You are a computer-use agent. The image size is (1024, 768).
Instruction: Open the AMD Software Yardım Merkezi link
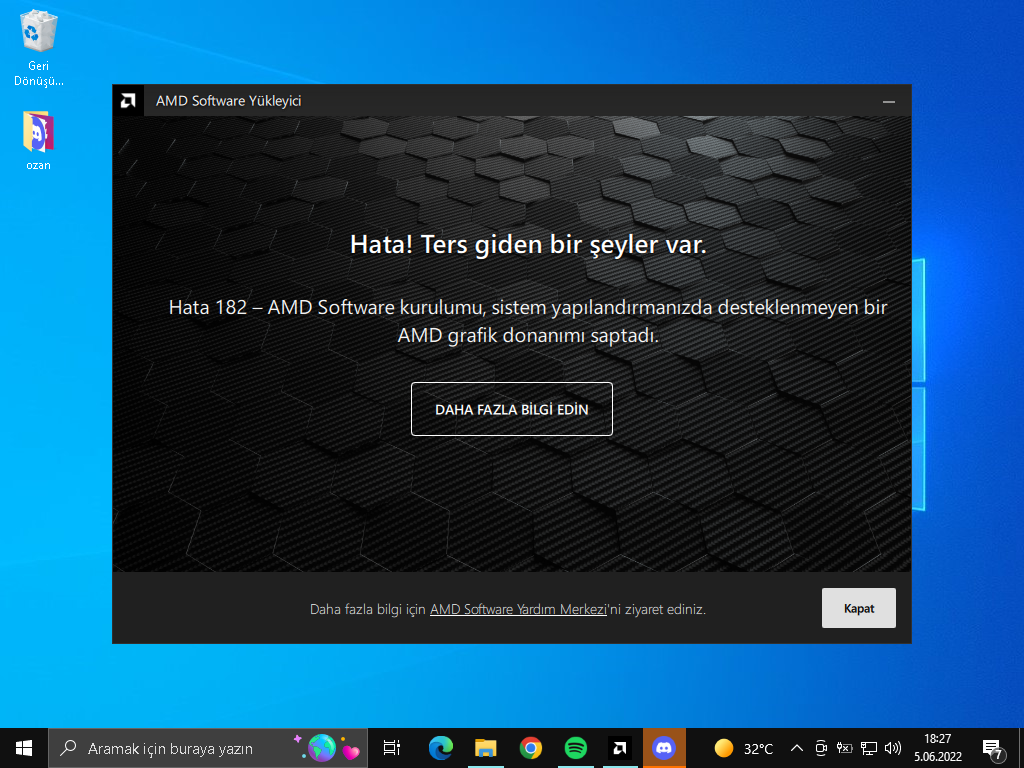coord(518,609)
